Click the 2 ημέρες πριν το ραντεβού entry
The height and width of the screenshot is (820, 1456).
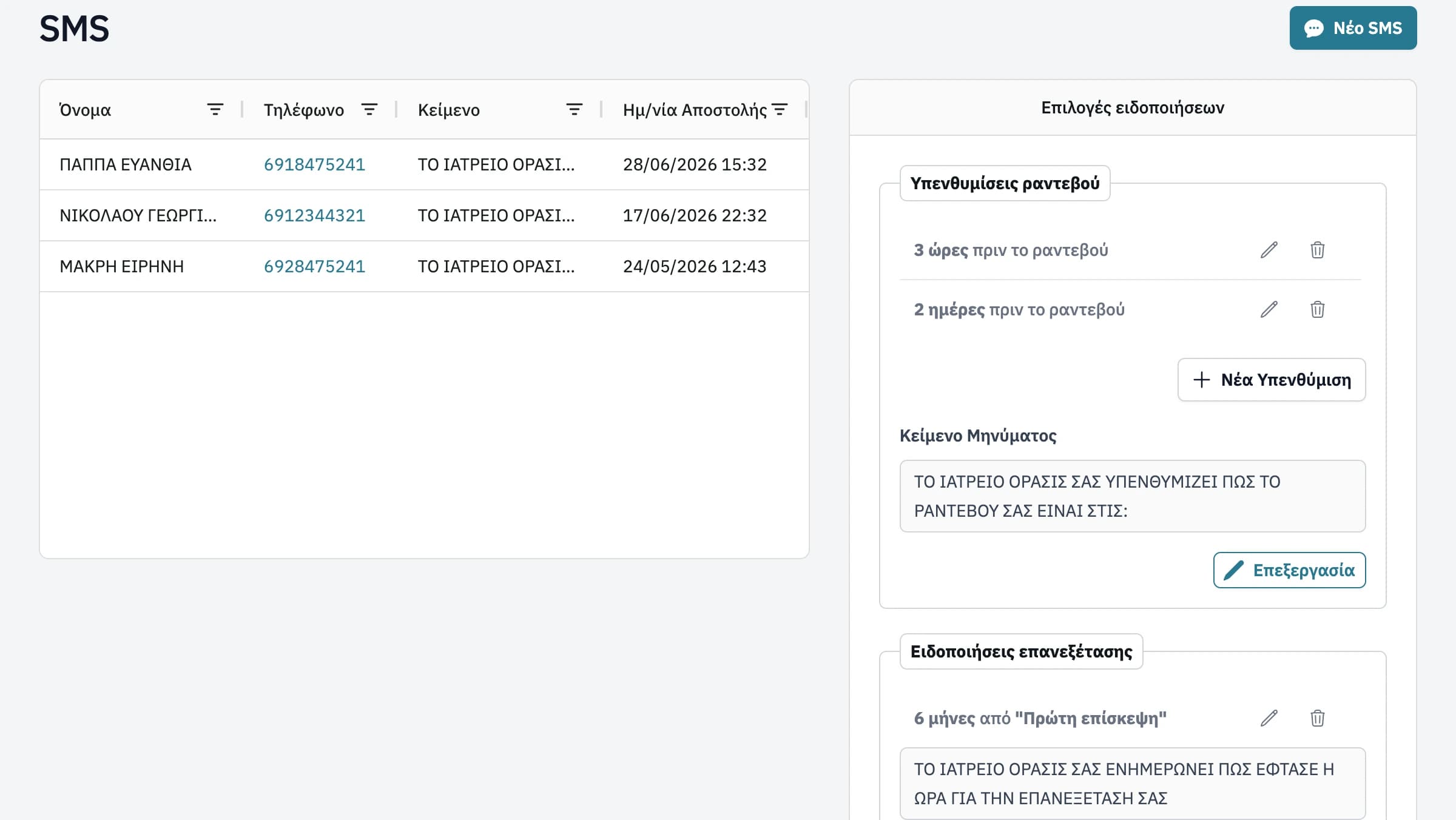pos(1019,309)
